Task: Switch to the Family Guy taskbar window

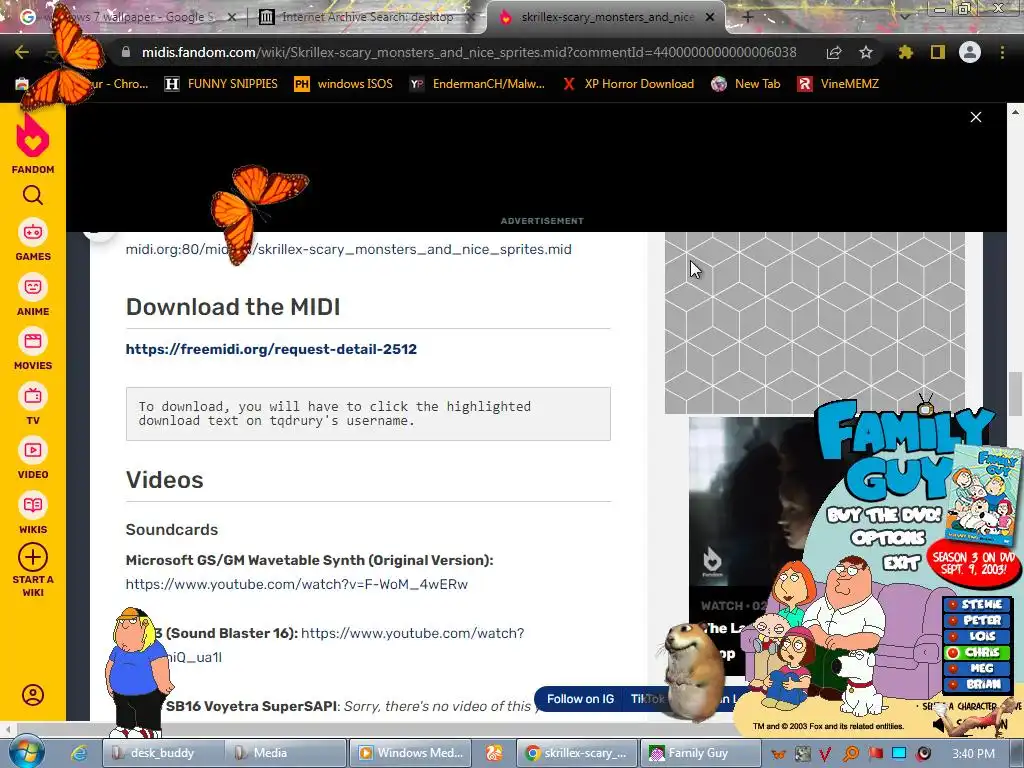Action: coord(700,753)
